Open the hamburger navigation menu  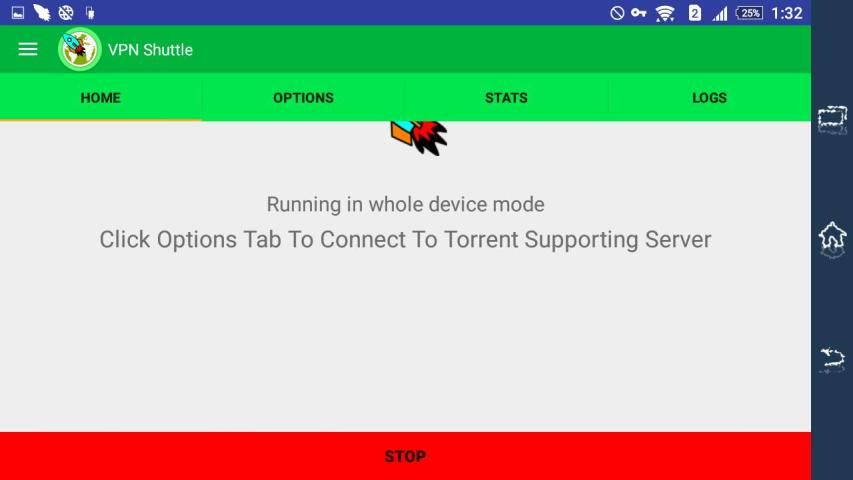click(x=28, y=50)
